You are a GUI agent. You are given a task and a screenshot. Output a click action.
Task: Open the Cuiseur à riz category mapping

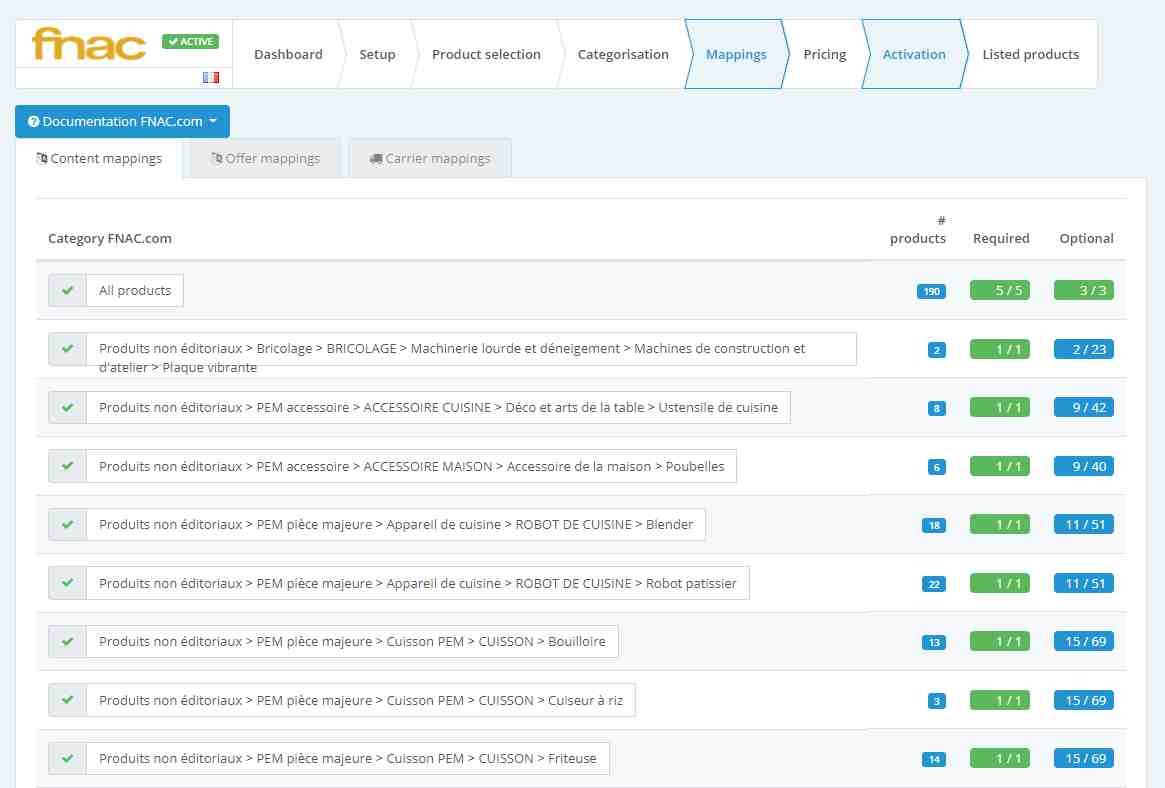point(361,700)
